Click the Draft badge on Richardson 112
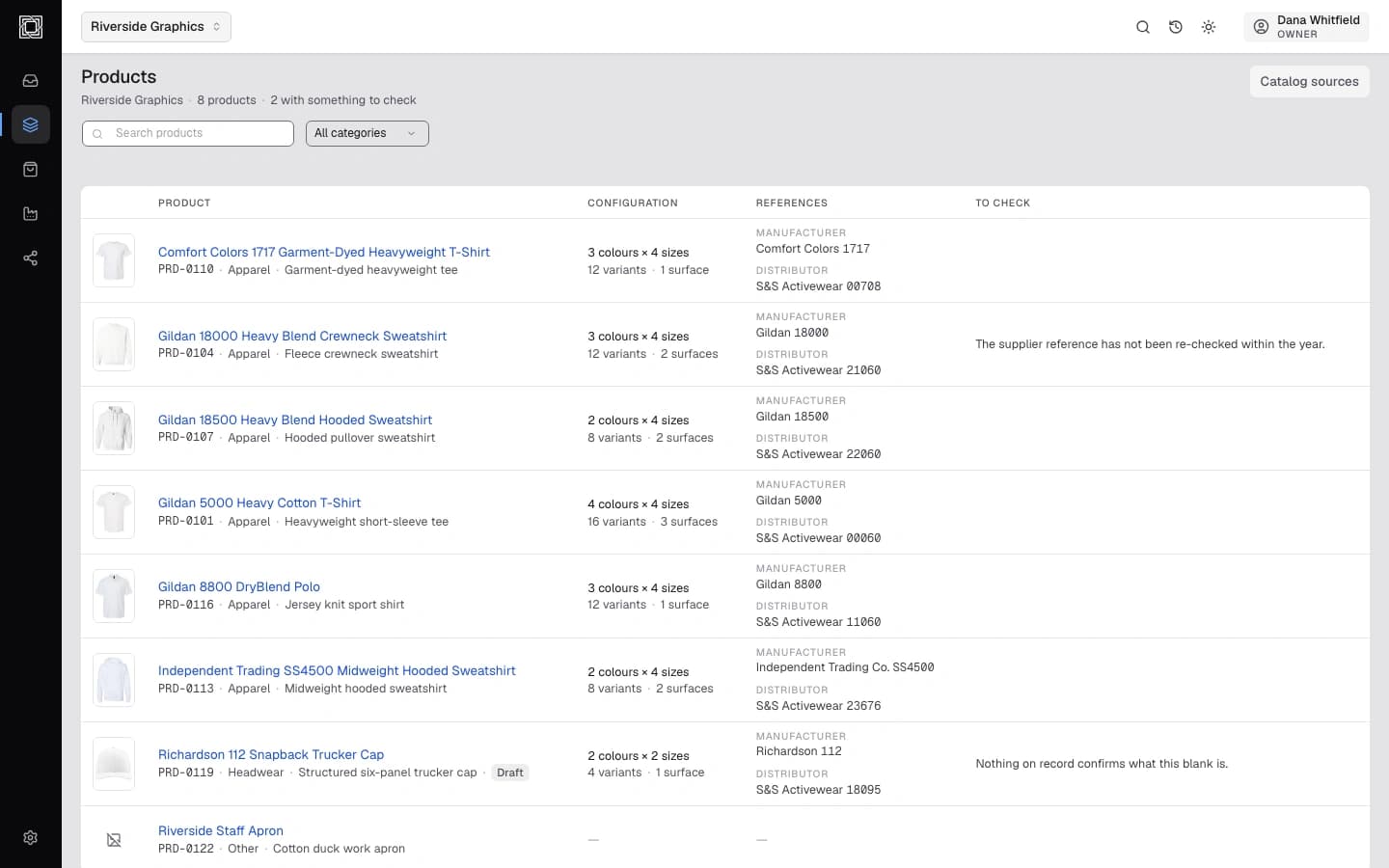 [x=510, y=773]
